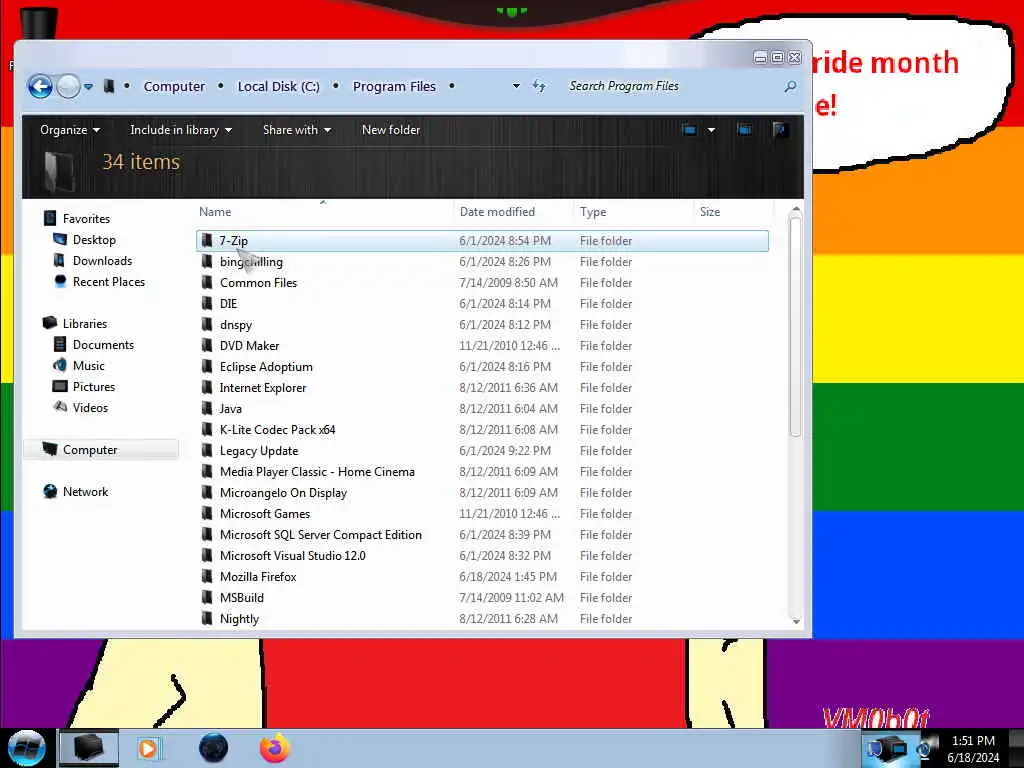This screenshot has height=768, width=1024.
Task: Click the scrollbar down arrow
Action: (x=795, y=621)
